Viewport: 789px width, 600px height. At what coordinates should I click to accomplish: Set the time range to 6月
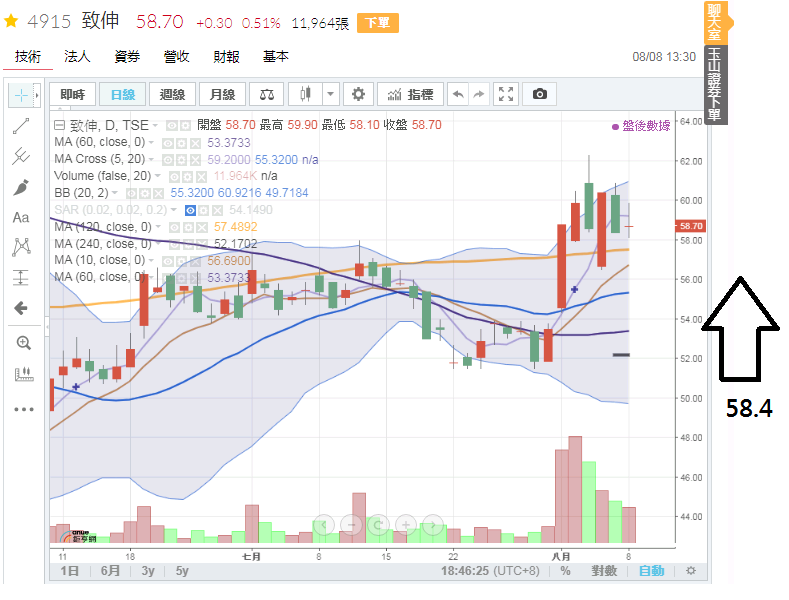point(110,571)
